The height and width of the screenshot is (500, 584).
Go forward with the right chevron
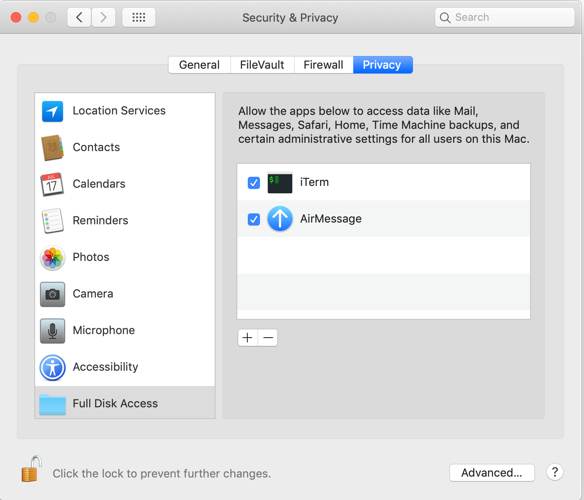click(103, 17)
